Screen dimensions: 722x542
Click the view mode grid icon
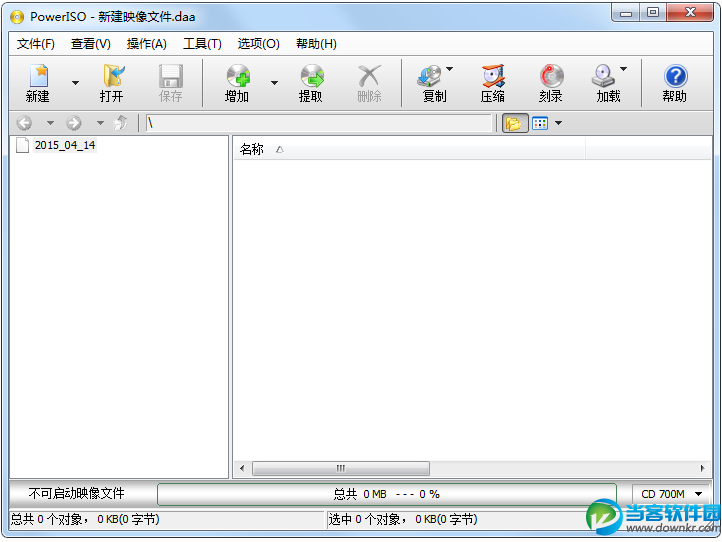[x=540, y=123]
